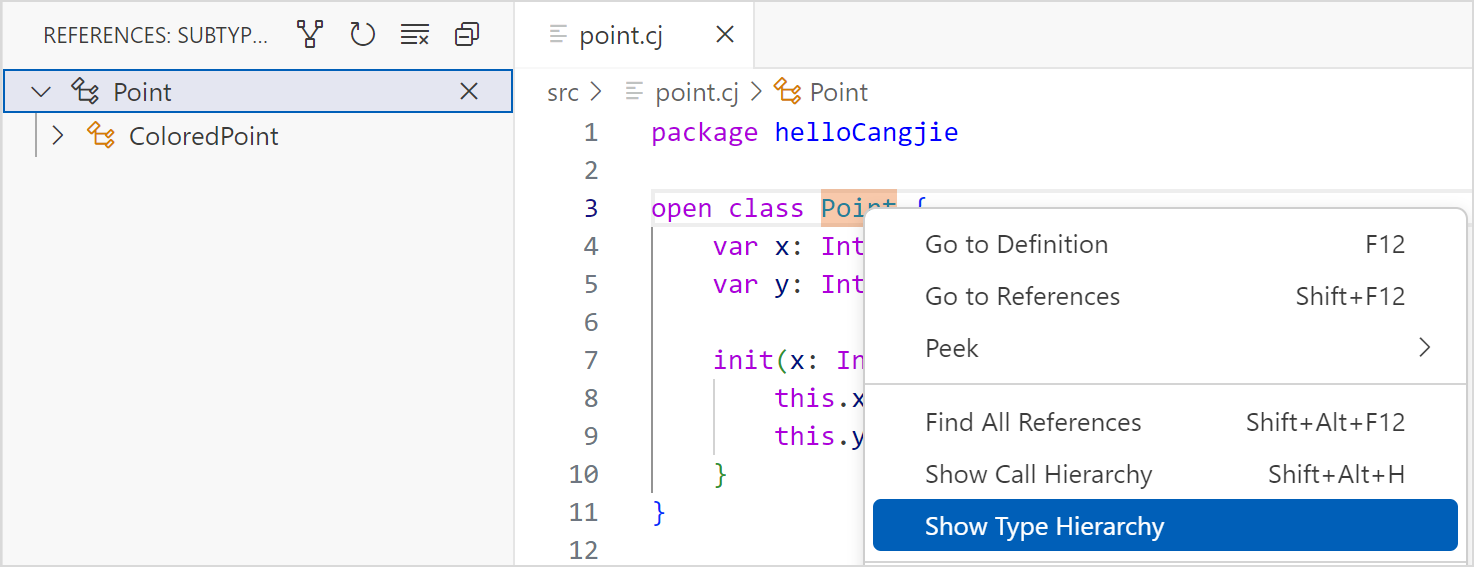Viewport: 1474px width, 567px height.
Task: Clear the references results list
Action: (414, 35)
